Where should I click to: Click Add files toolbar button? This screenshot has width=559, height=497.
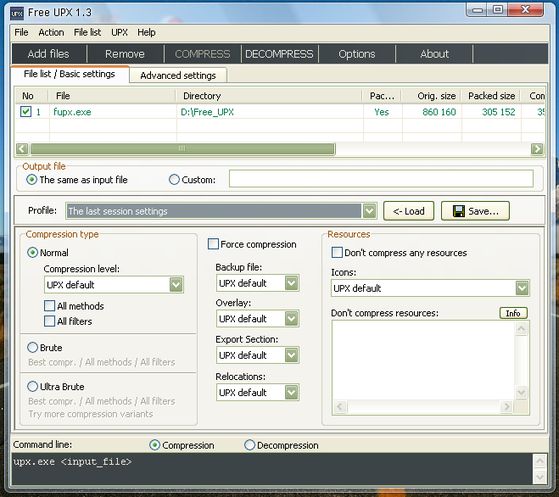48,54
